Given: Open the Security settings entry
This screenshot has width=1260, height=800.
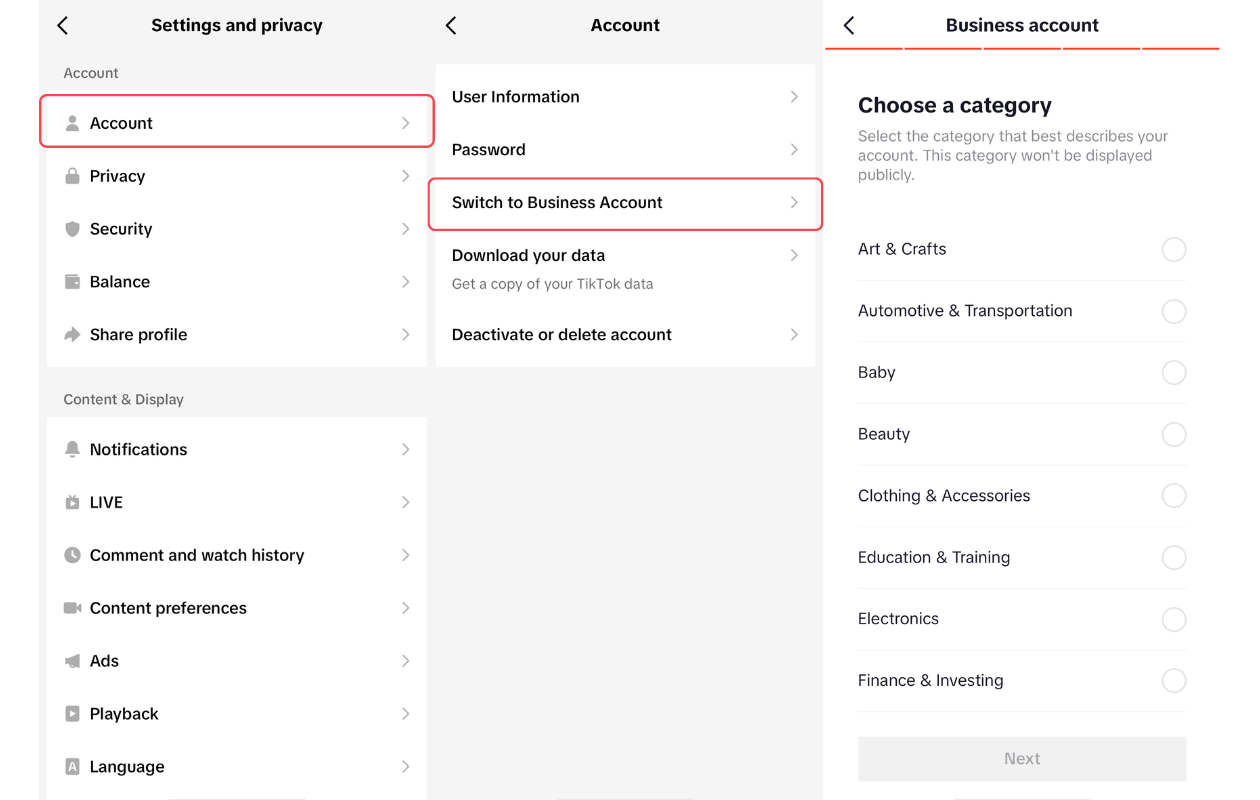Looking at the screenshot, I should (237, 229).
